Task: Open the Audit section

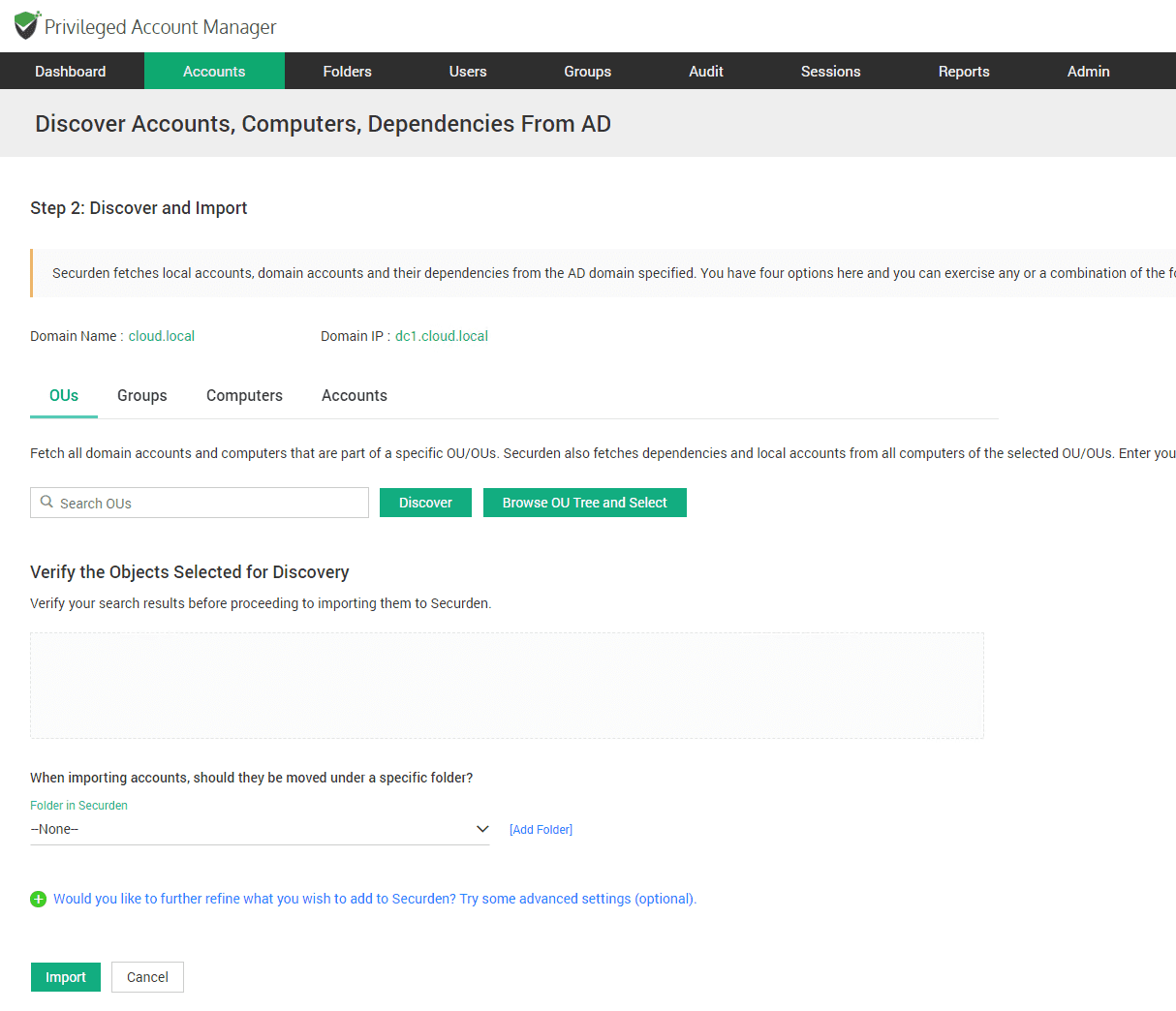Action: tap(706, 72)
